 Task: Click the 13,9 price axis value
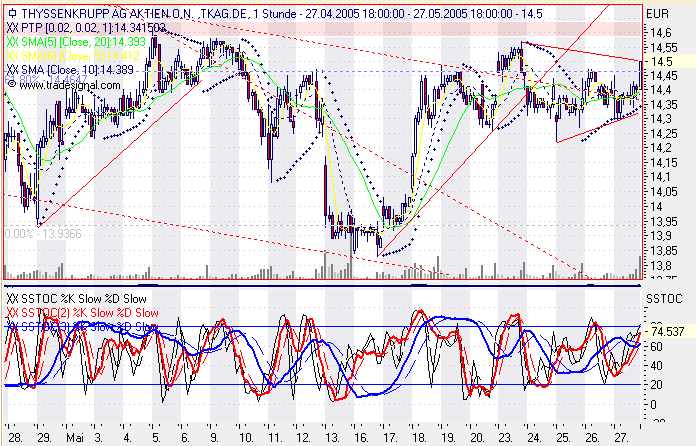(661, 236)
